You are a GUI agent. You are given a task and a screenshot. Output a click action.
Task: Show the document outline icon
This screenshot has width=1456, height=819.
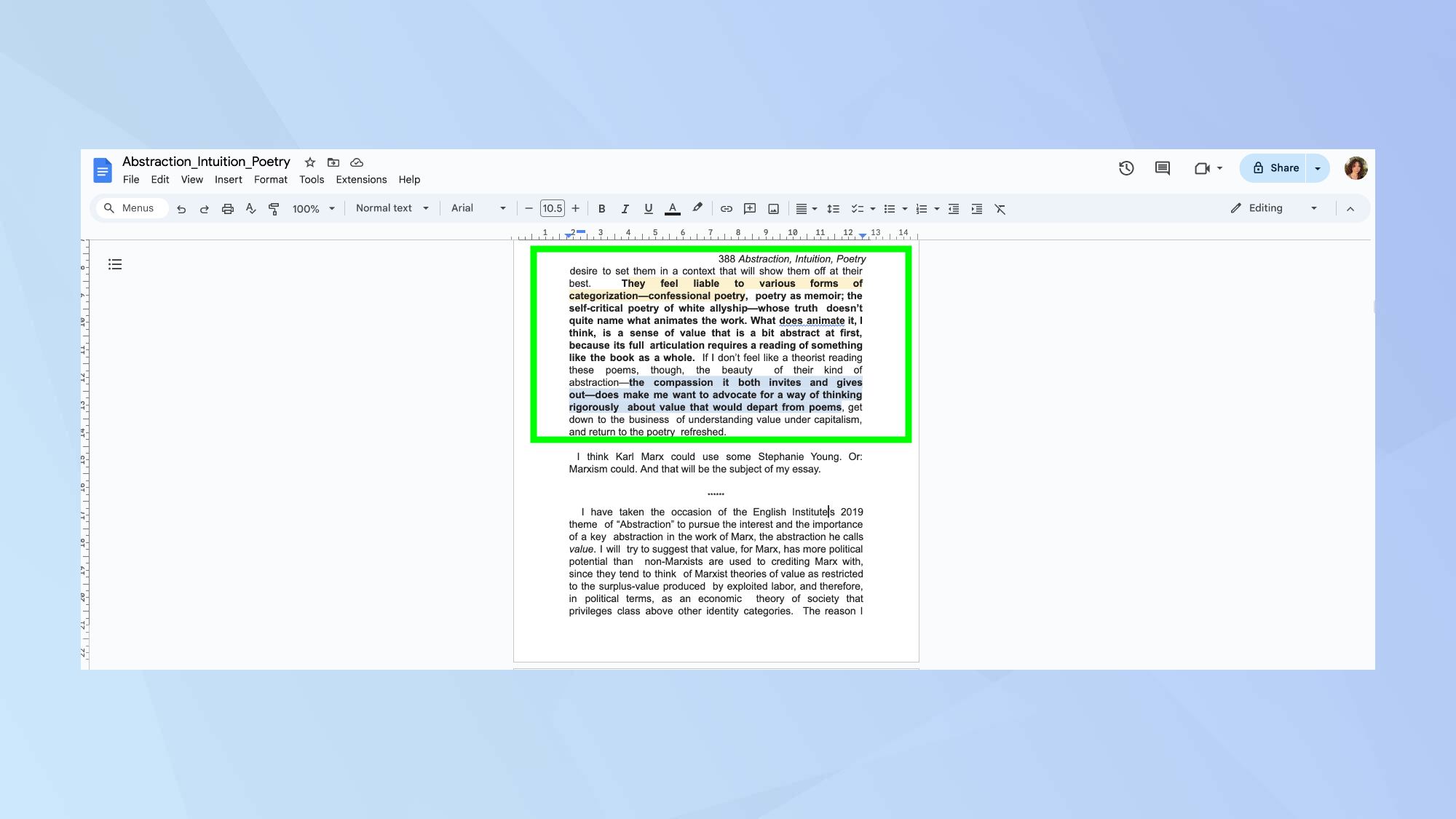[x=115, y=264]
